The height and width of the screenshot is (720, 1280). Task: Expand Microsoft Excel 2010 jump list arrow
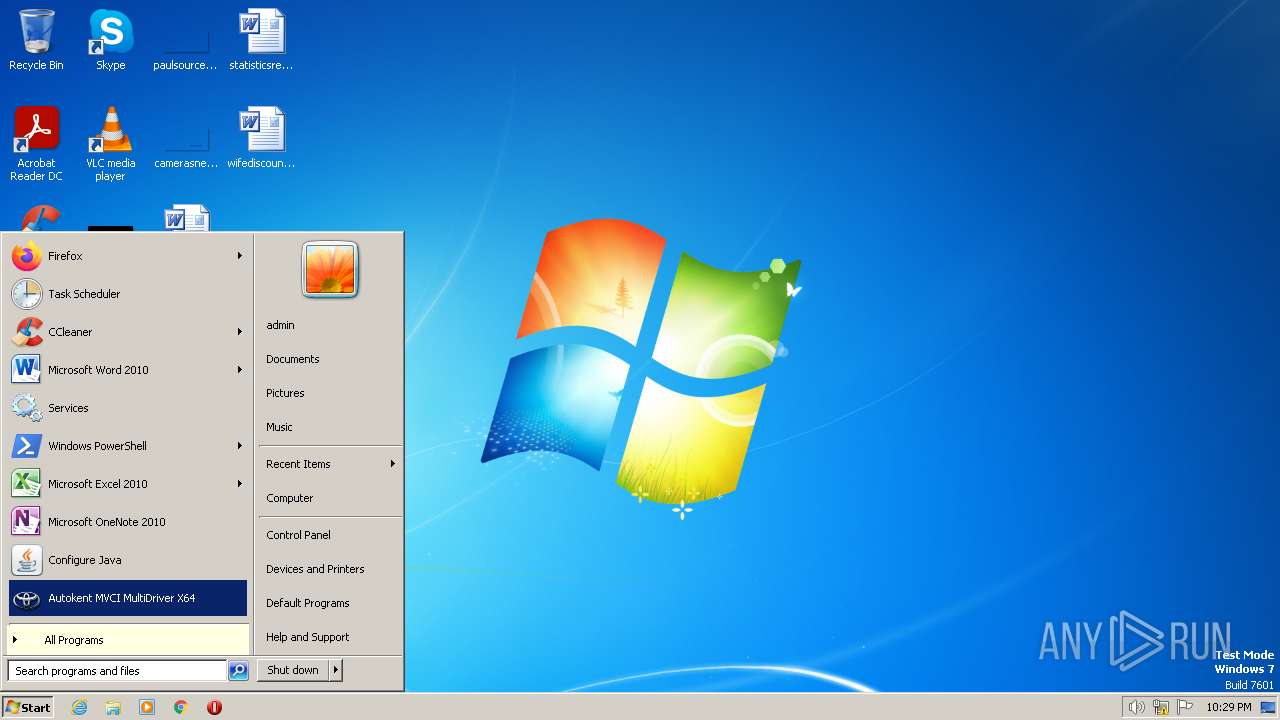point(240,484)
